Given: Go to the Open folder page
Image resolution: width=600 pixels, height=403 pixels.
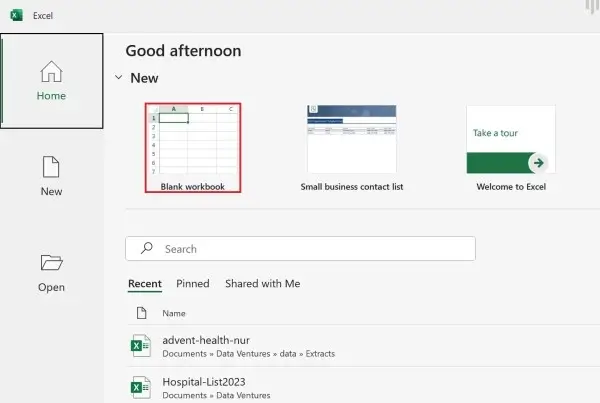Looking at the screenshot, I should [51, 273].
